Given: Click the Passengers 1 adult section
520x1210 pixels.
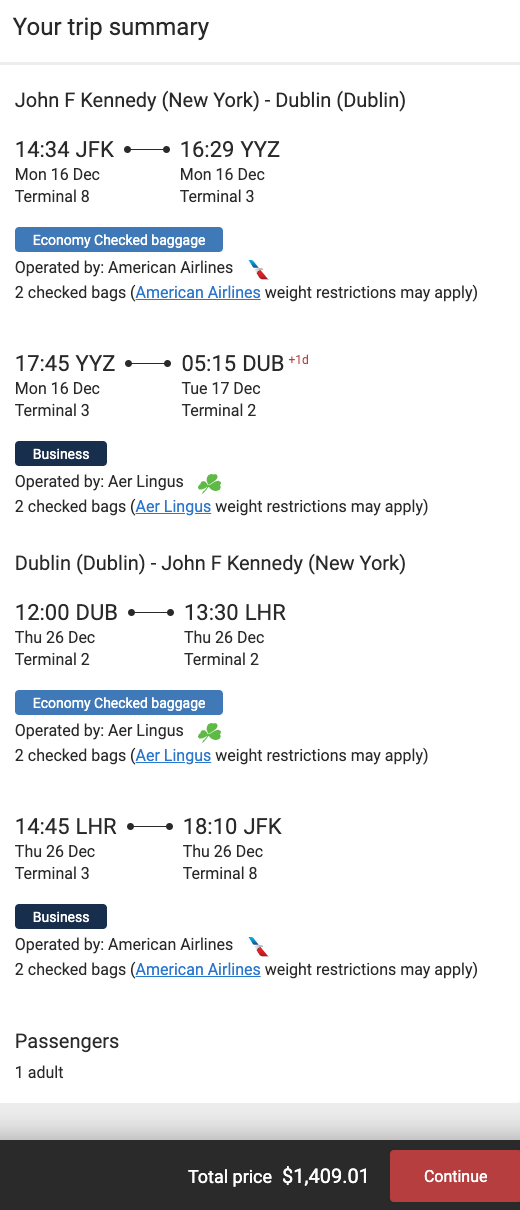Looking at the screenshot, I should pos(67,1056).
